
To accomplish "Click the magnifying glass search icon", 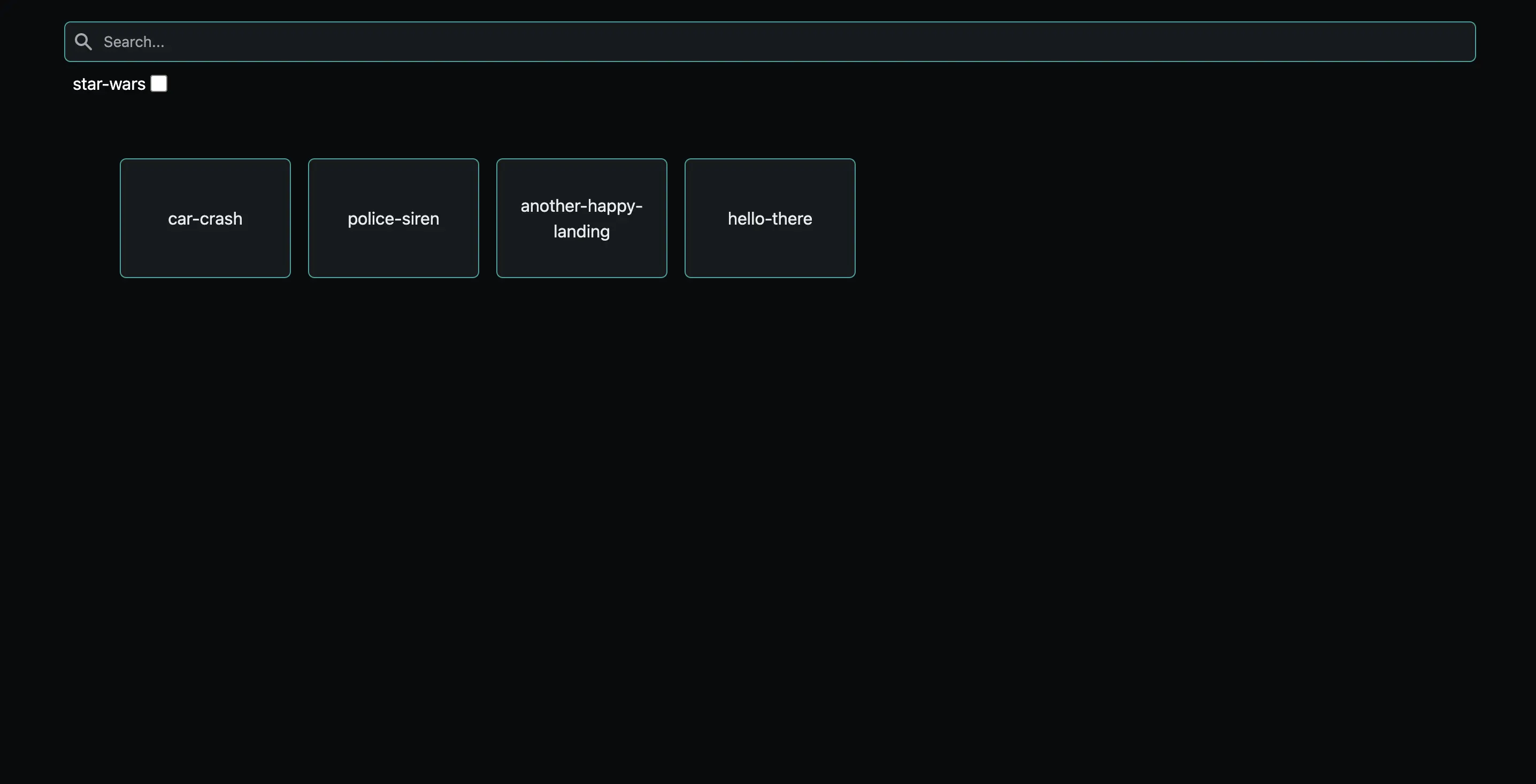I will tap(83, 41).
